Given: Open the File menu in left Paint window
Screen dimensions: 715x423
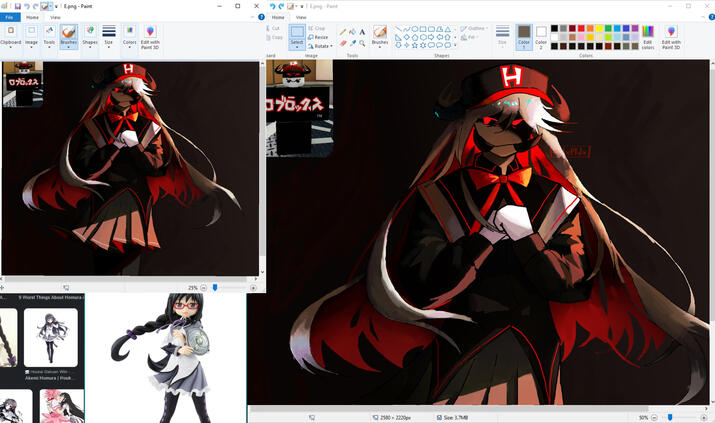Looking at the screenshot, I should click(8, 18).
